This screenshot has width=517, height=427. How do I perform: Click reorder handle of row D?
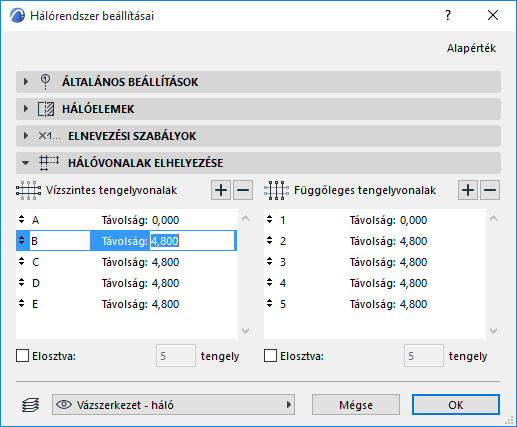22,282
